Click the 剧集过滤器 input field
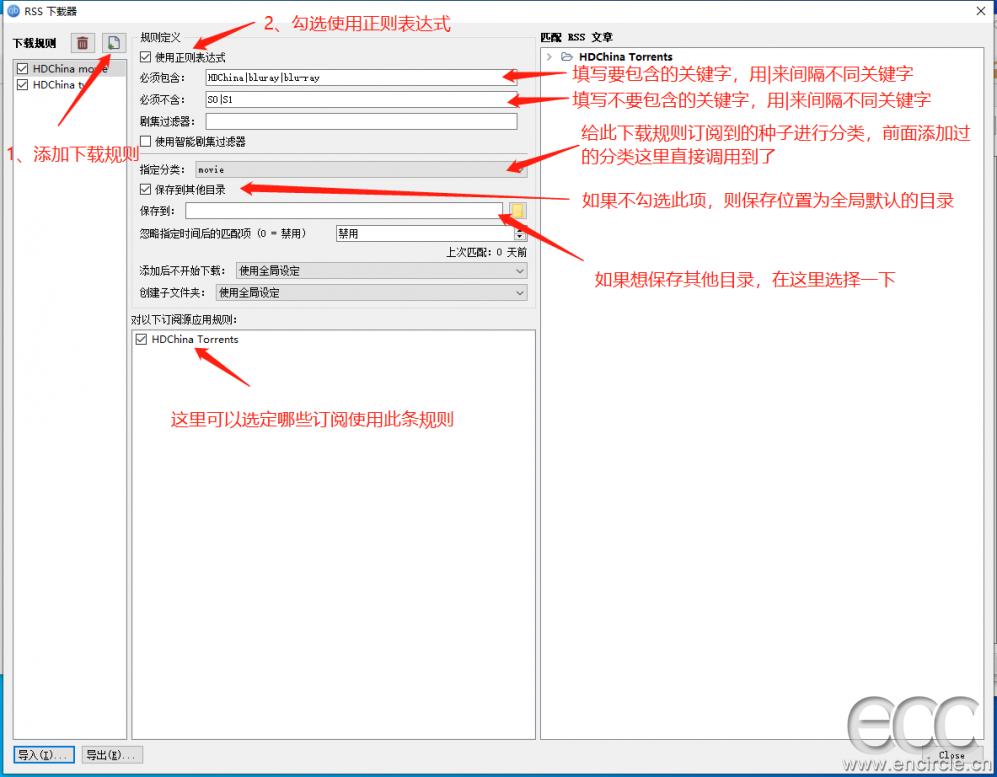Screen dimensions: 997x777 point(360,121)
